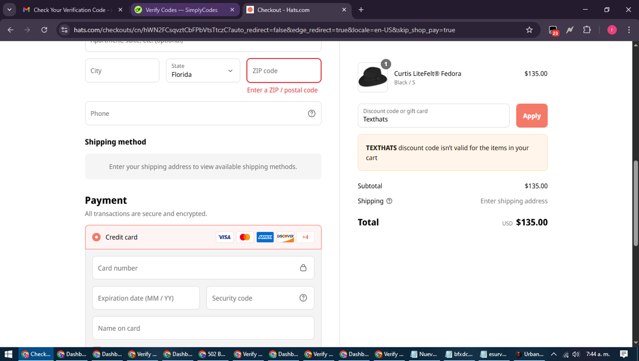639x361 pixels.
Task: Click the American Express logo
Action: [265, 237]
